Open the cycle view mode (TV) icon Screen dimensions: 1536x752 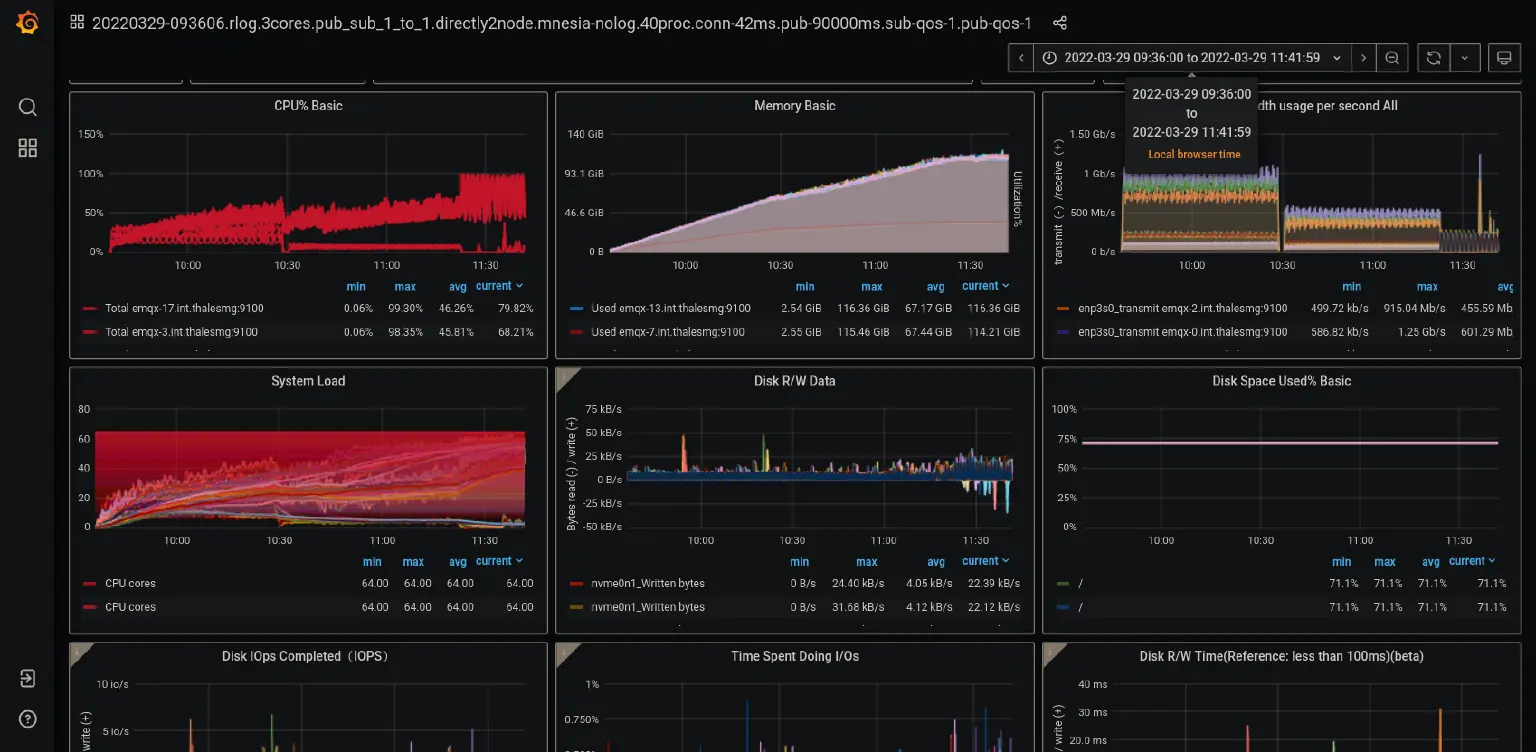(1504, 57)
